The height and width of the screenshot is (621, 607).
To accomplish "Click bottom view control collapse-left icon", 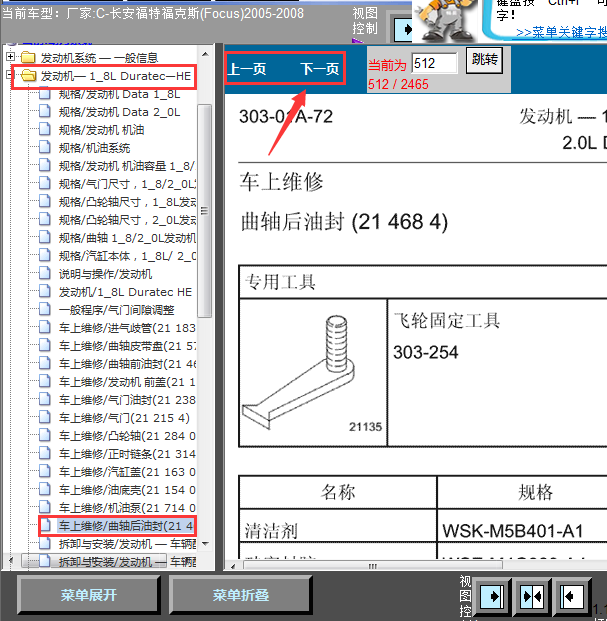I will click(x=572, y=596).
